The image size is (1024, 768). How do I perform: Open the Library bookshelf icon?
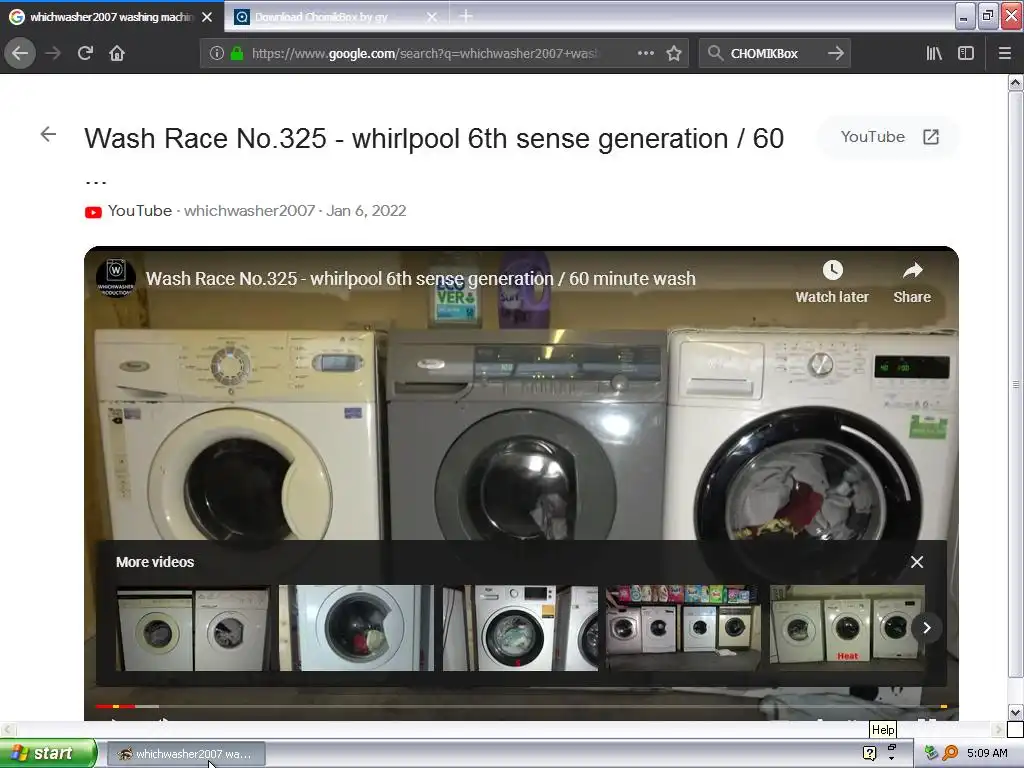(934, 53)
